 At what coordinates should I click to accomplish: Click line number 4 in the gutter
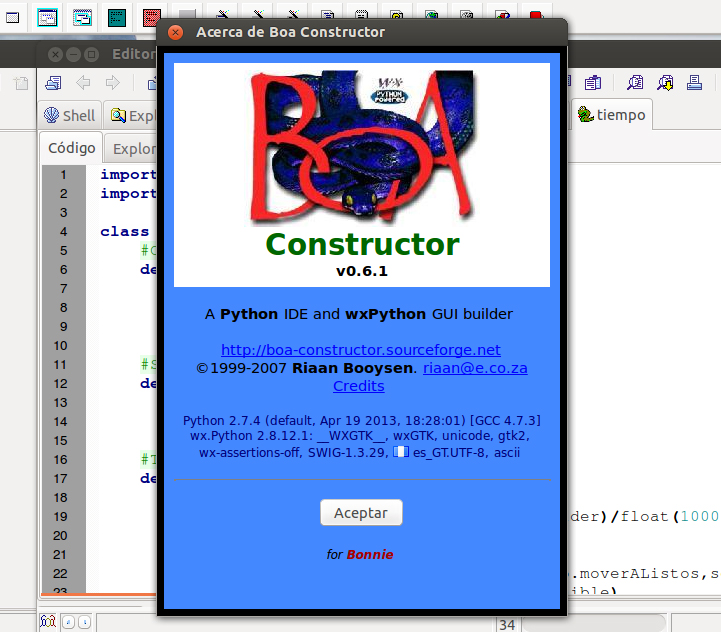tap(63, 231)
